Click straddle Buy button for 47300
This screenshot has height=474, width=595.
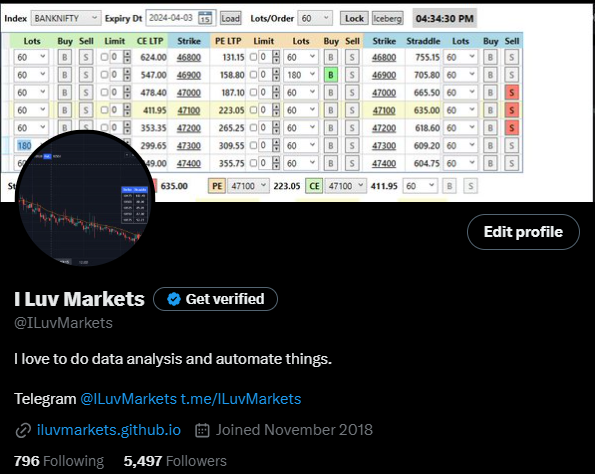pos(490,146)
